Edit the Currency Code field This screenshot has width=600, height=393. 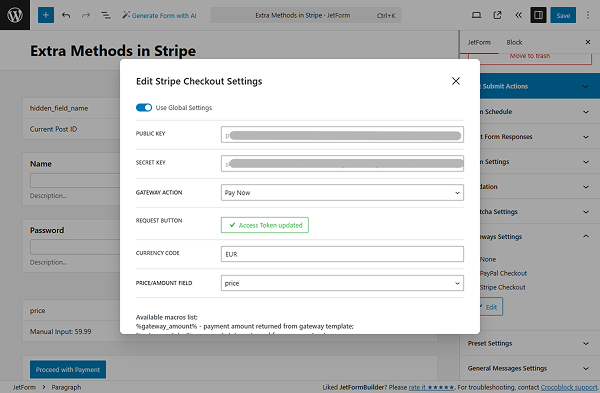click(342, 254)
